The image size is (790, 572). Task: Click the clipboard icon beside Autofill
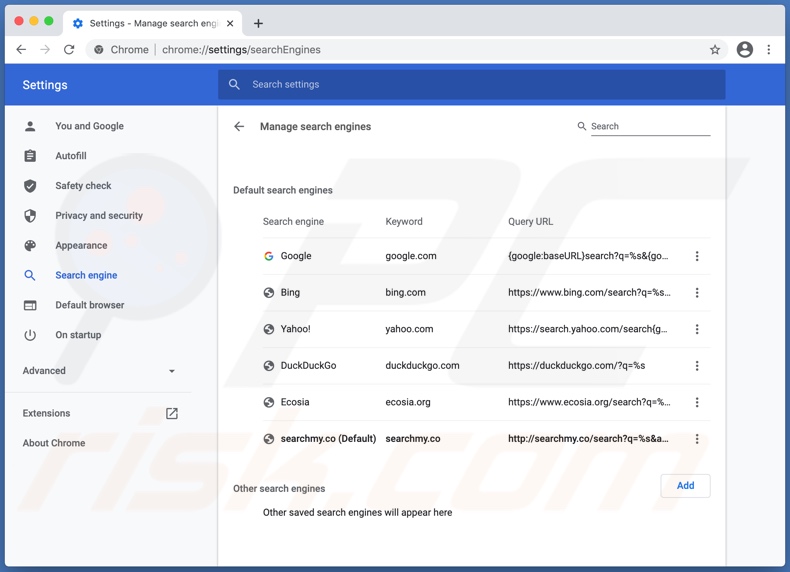pyautogui.click(x=30, y=156)
